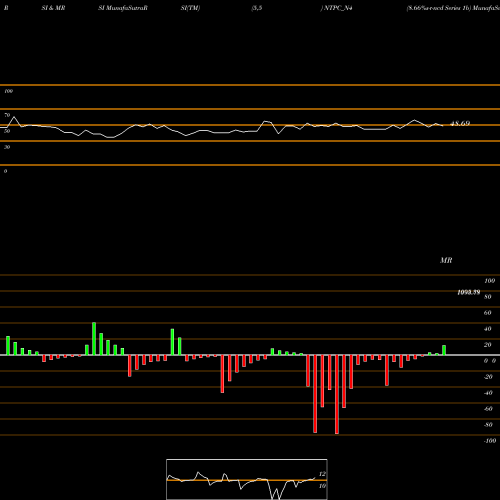
Task: Click the 8.66% Series 1b title text
Action: point(439,8)
